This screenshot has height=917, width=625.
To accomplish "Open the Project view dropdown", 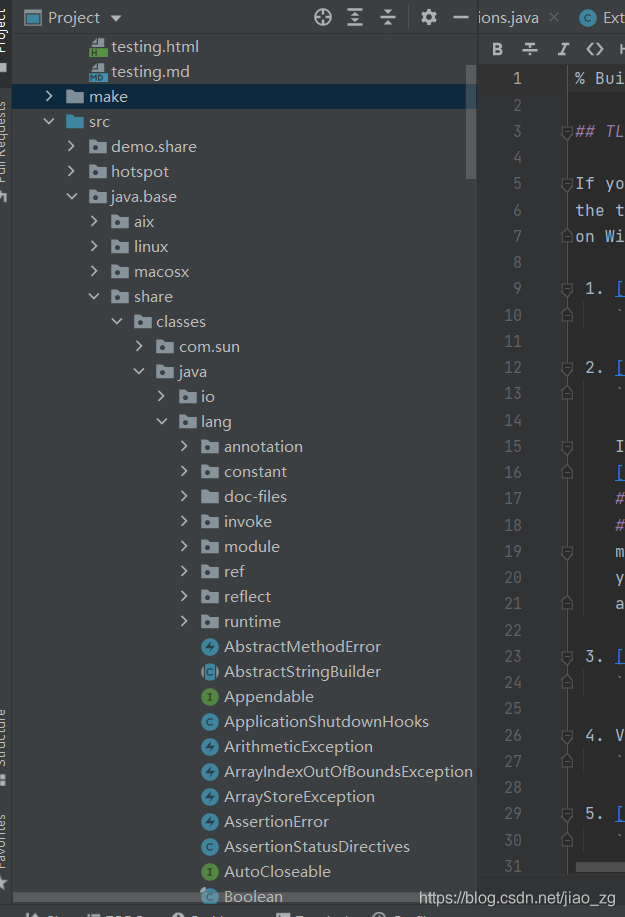I will [116, 18].
